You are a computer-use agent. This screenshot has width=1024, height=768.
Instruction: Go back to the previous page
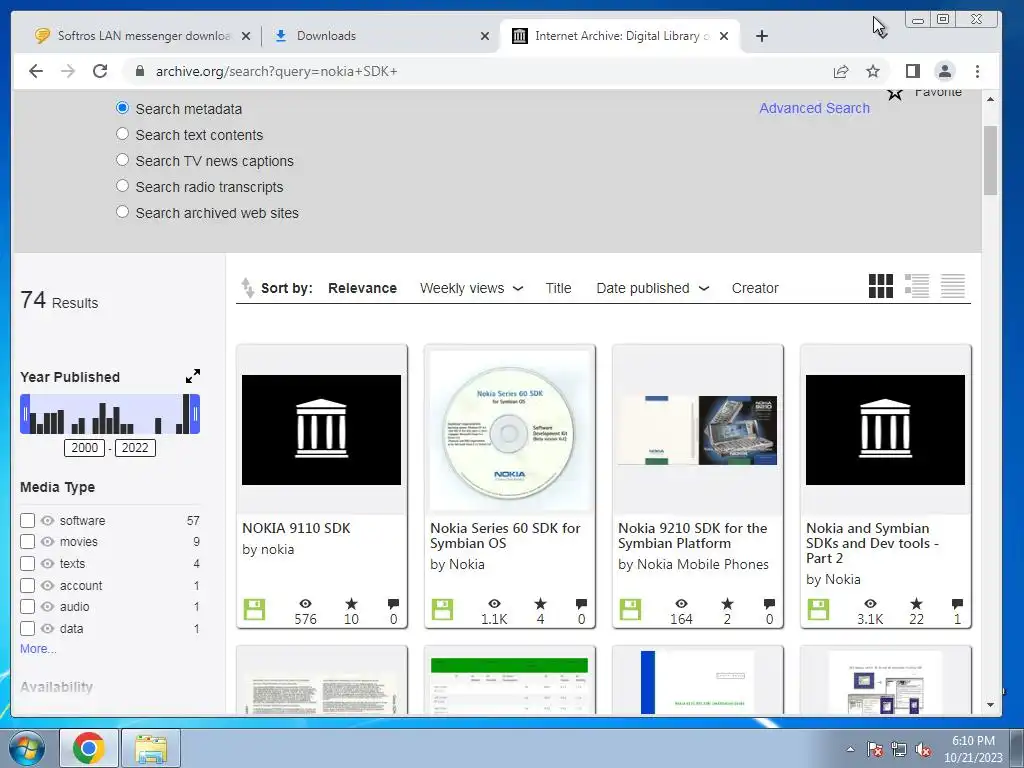(x=36, y=71)
